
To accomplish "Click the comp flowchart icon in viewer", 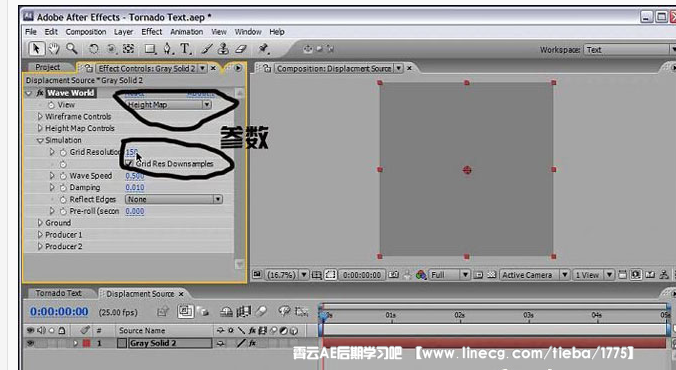I will (x=664, y=275).
